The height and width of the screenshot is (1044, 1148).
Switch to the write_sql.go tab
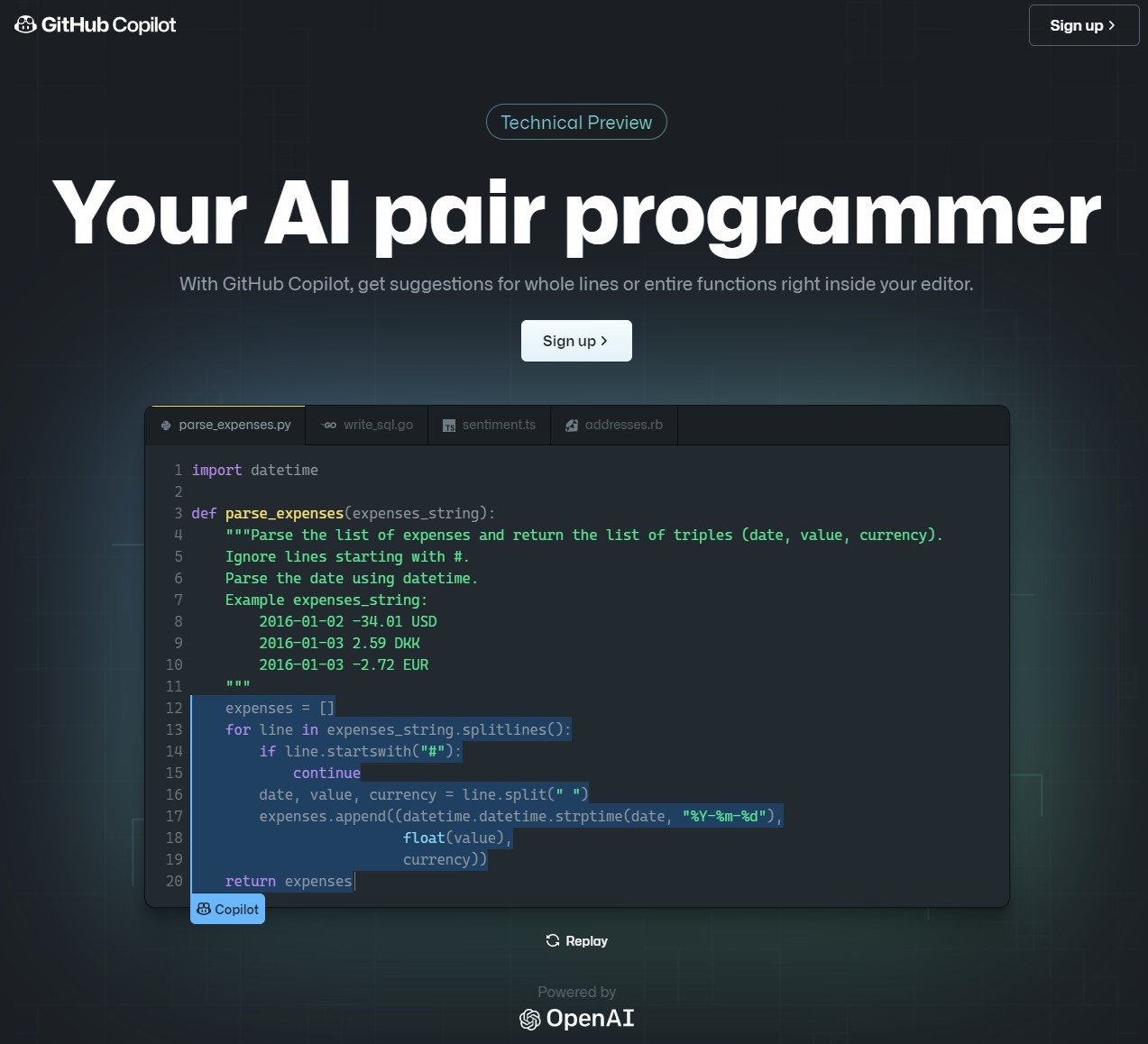366,425
